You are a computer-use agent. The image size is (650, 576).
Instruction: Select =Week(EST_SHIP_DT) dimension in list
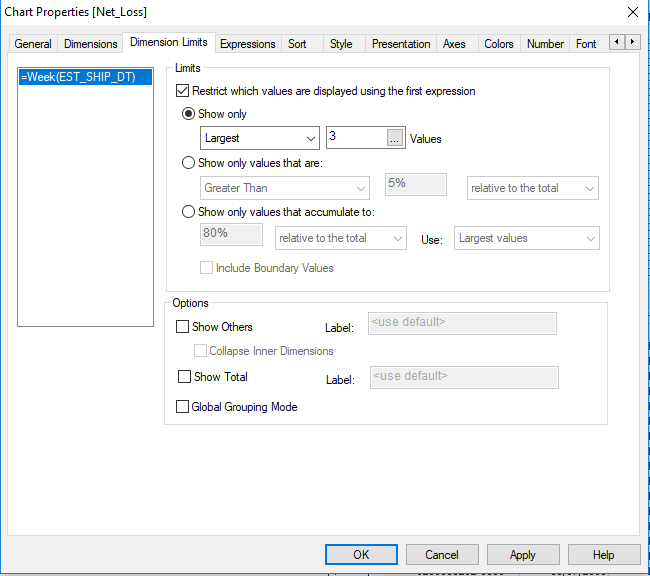[78, 77]
